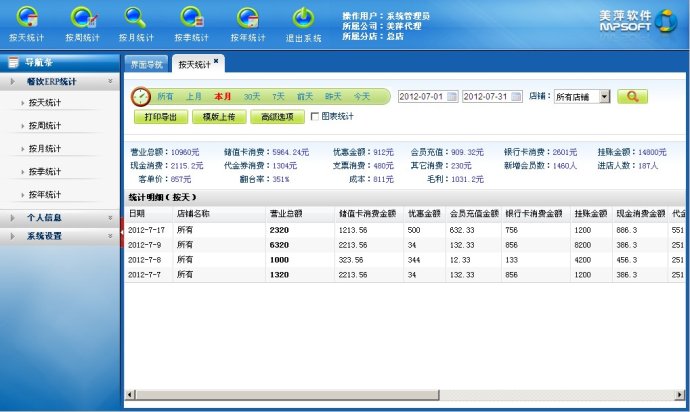Screen dimensions: 690x412
Task: Switch to the 界面导航 tab
Action: (x=147, y=64)
